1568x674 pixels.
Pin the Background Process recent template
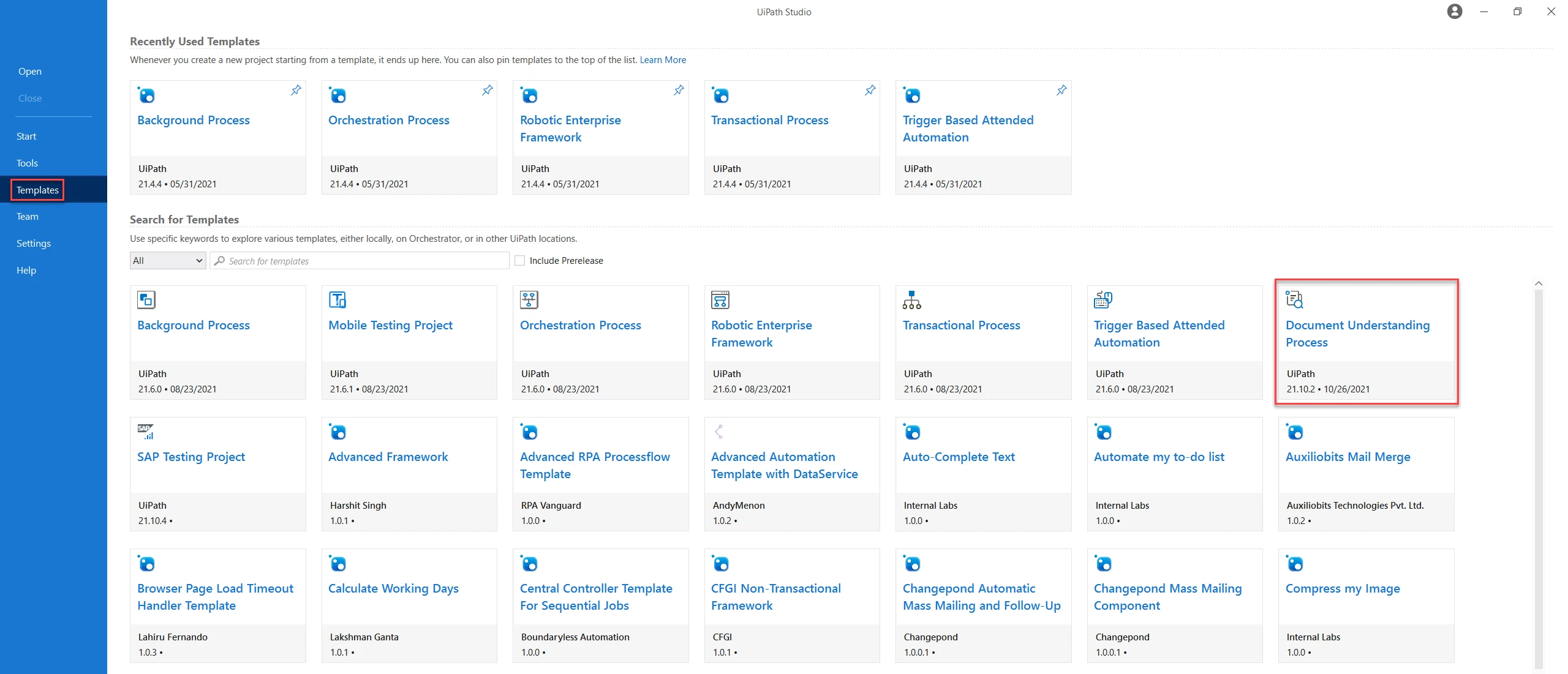tap(296, 90)
